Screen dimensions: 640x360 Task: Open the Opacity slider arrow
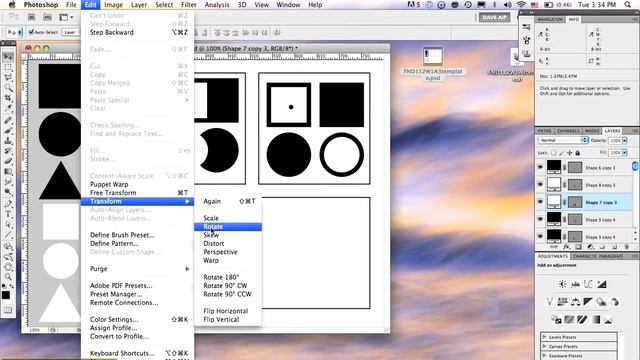624,140
